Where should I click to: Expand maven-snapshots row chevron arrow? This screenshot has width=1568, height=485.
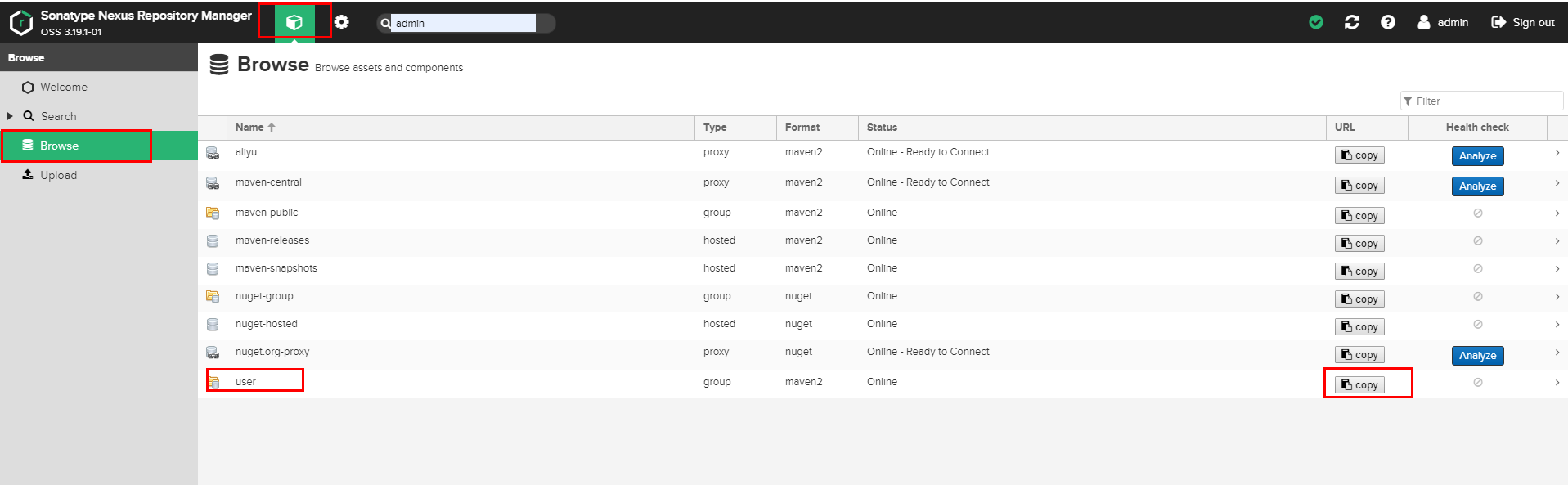point(1557,269)
